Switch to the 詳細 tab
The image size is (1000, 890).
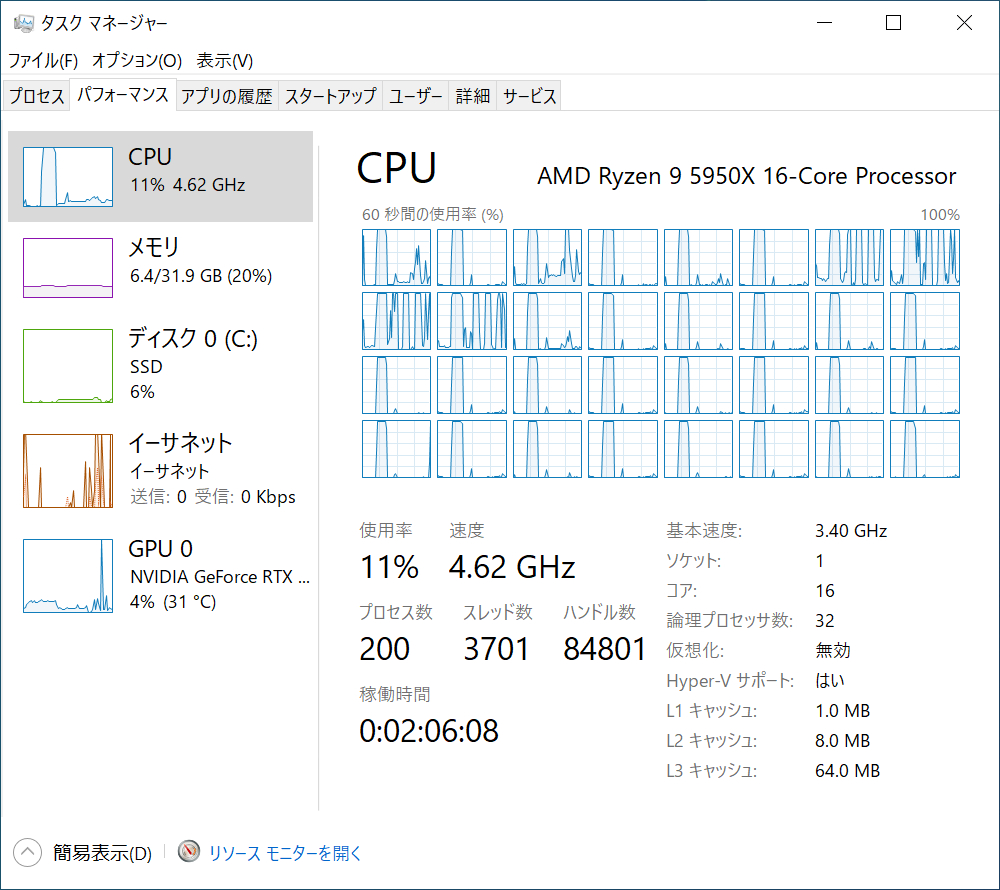point(472,96)
